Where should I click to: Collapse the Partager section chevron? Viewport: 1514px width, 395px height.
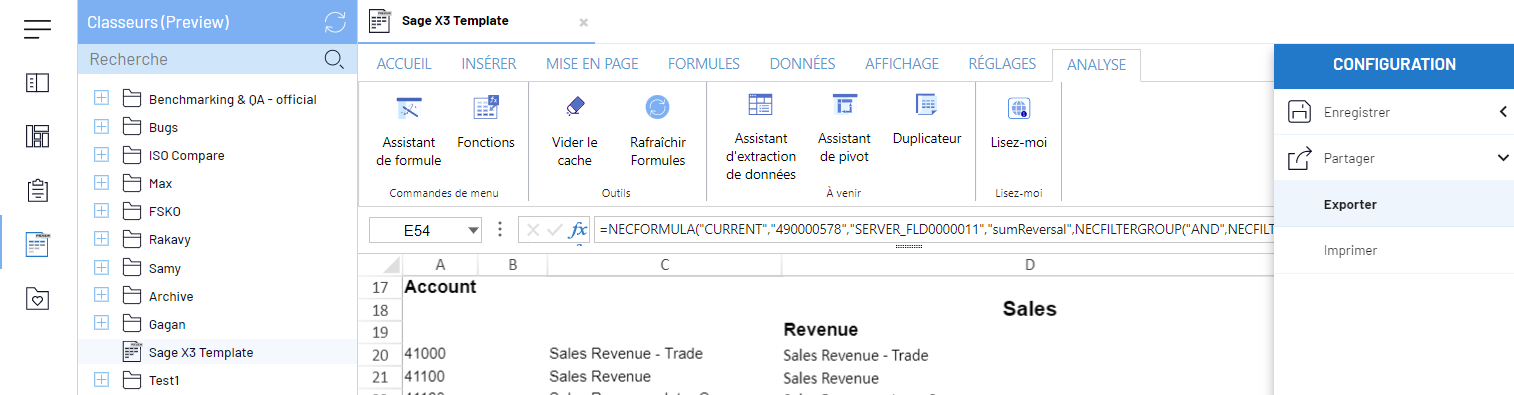coord(1503,158)
